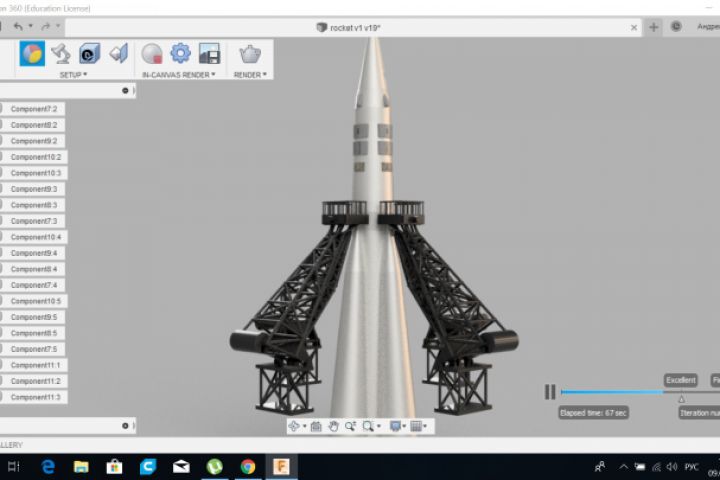Select the Decal tool icon
This screenshot has width=720, height=480.
(x=90, y=53)
